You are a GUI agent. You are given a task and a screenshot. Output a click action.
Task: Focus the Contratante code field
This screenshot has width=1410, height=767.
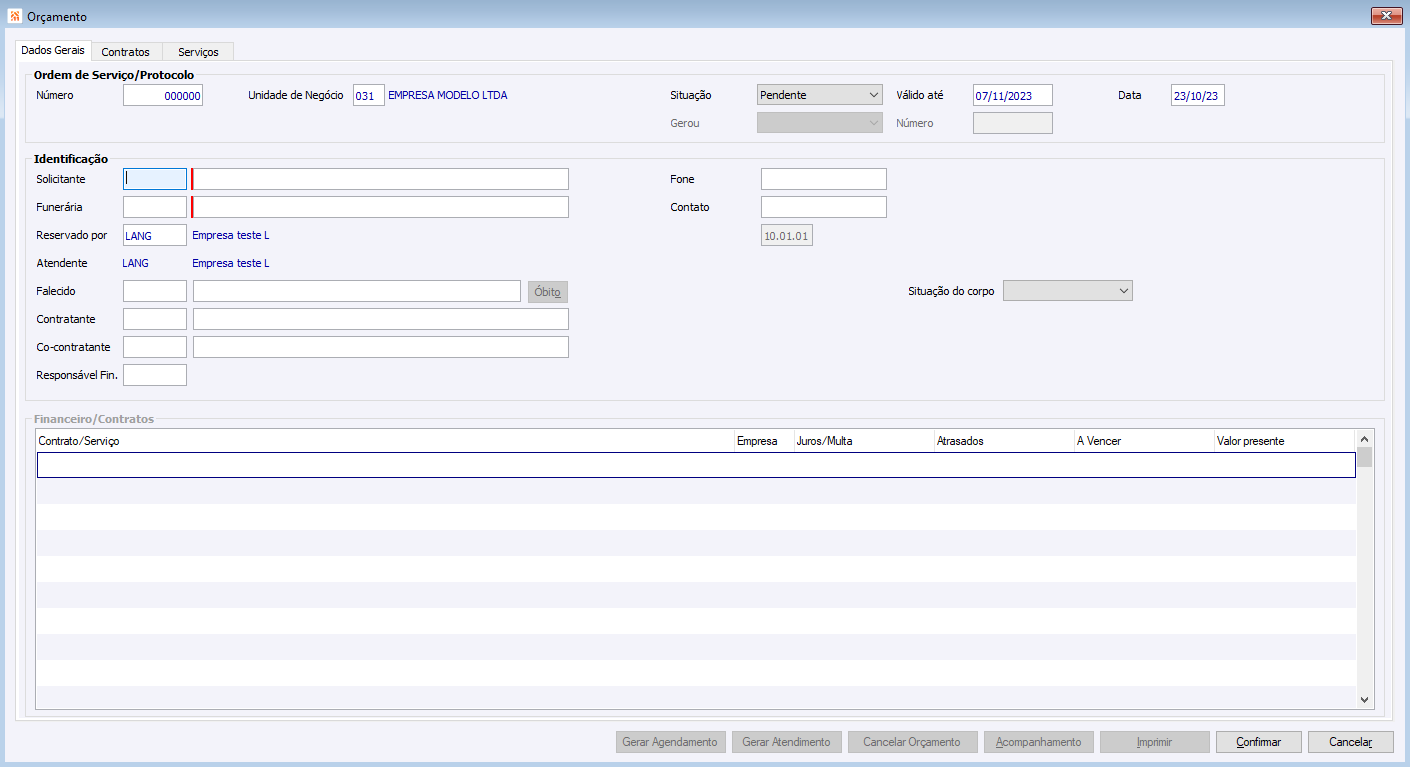point(155,319)
